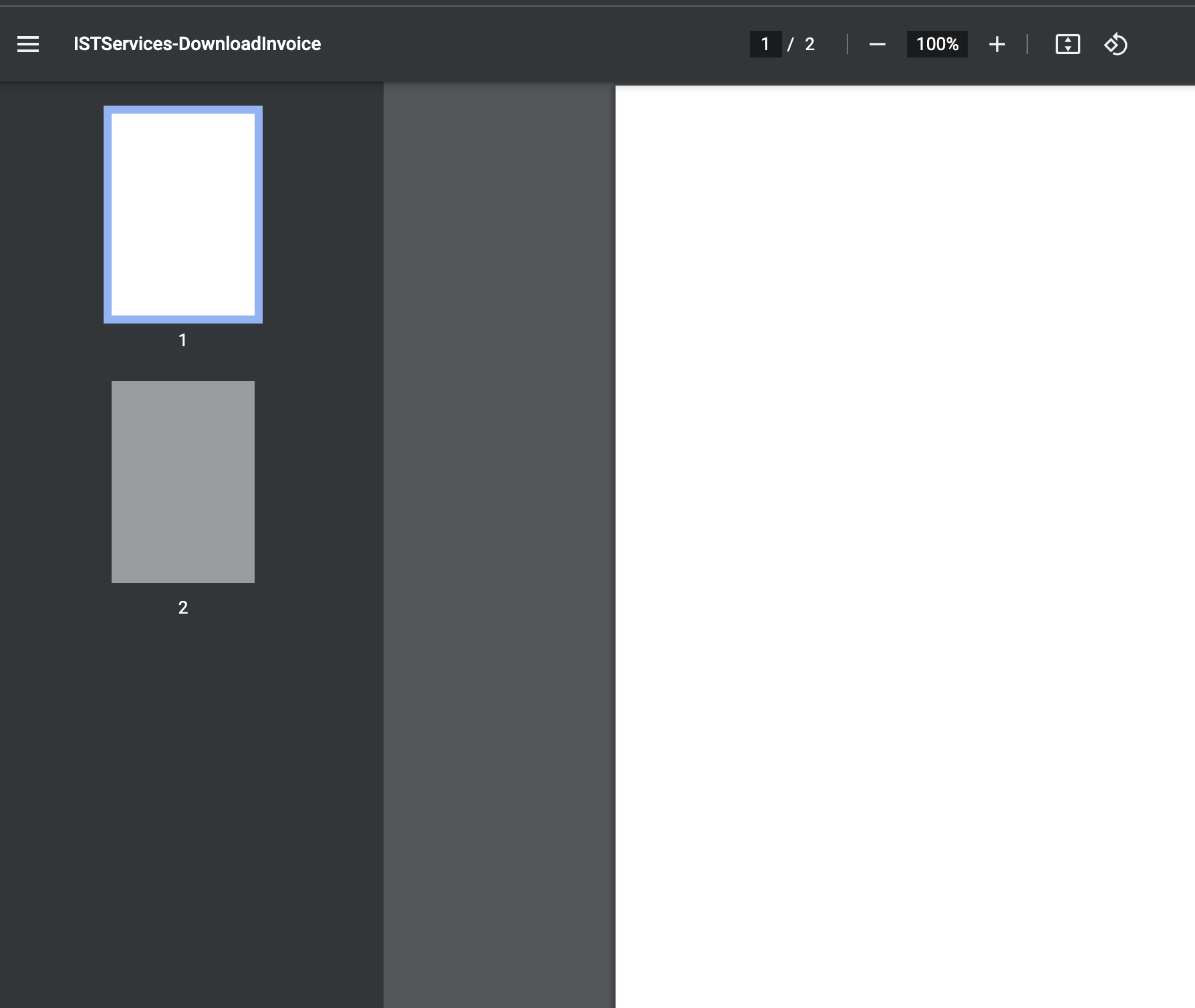
Task: Click the total page count 2
Action: pos(809,44)
